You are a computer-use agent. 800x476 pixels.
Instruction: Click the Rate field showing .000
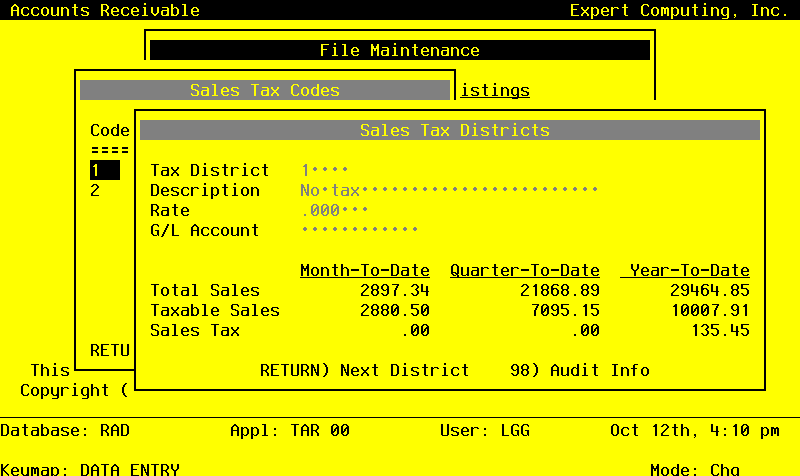(x=334, y=210)
